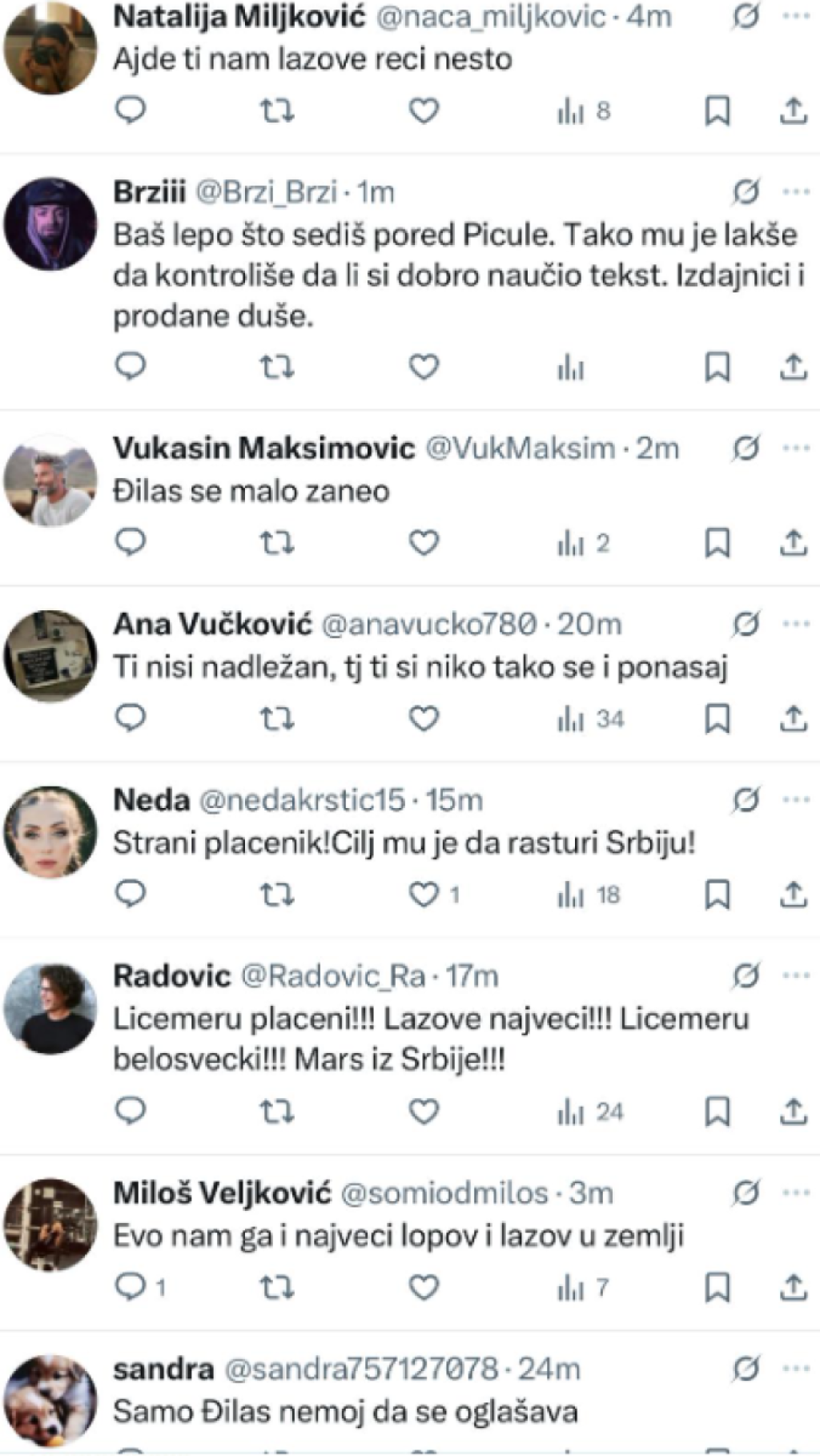Share Radovic's tweet
Image resolution: width=820 pixels, height=1456 pixels.
click(x=793, y=1111)
